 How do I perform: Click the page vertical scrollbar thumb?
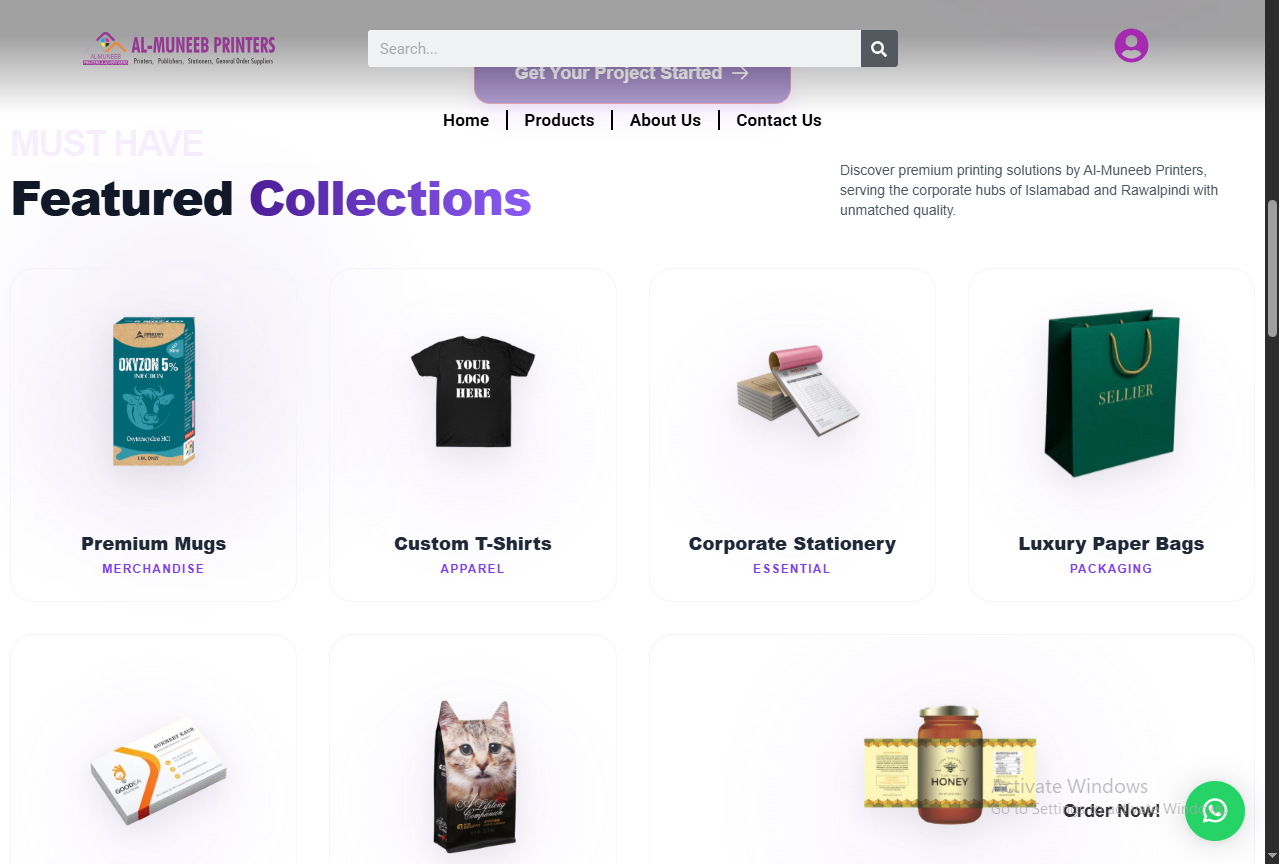(1272, 268)
